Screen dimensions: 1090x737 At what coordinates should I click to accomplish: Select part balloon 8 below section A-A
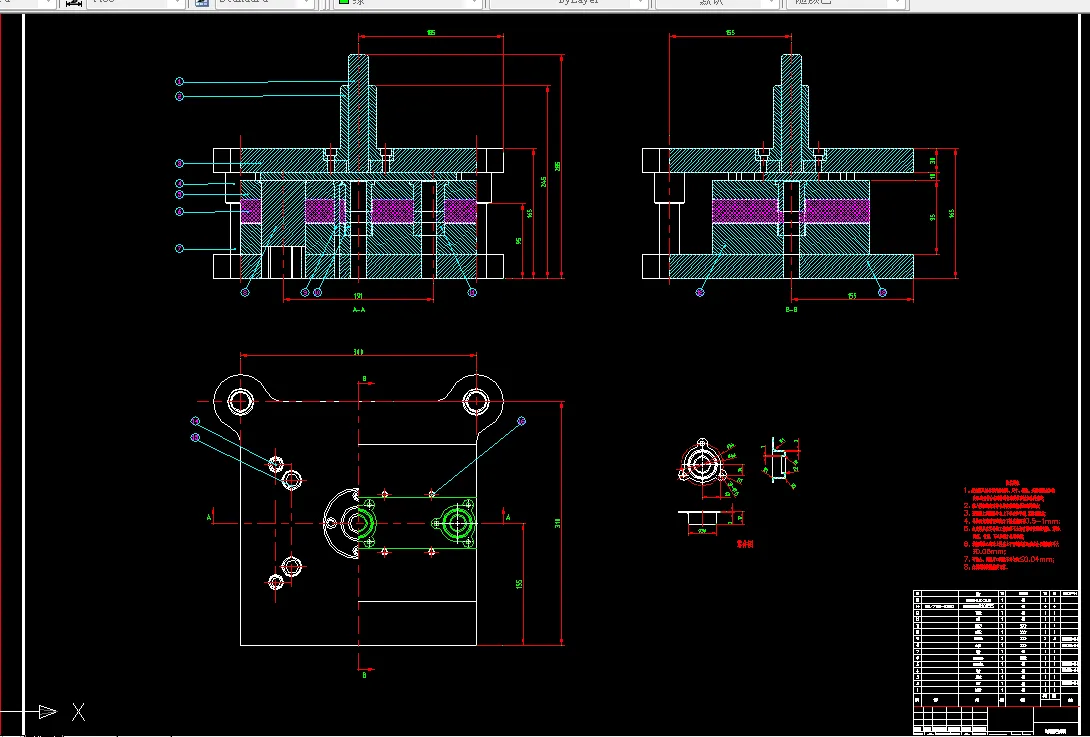coord(245,292)
